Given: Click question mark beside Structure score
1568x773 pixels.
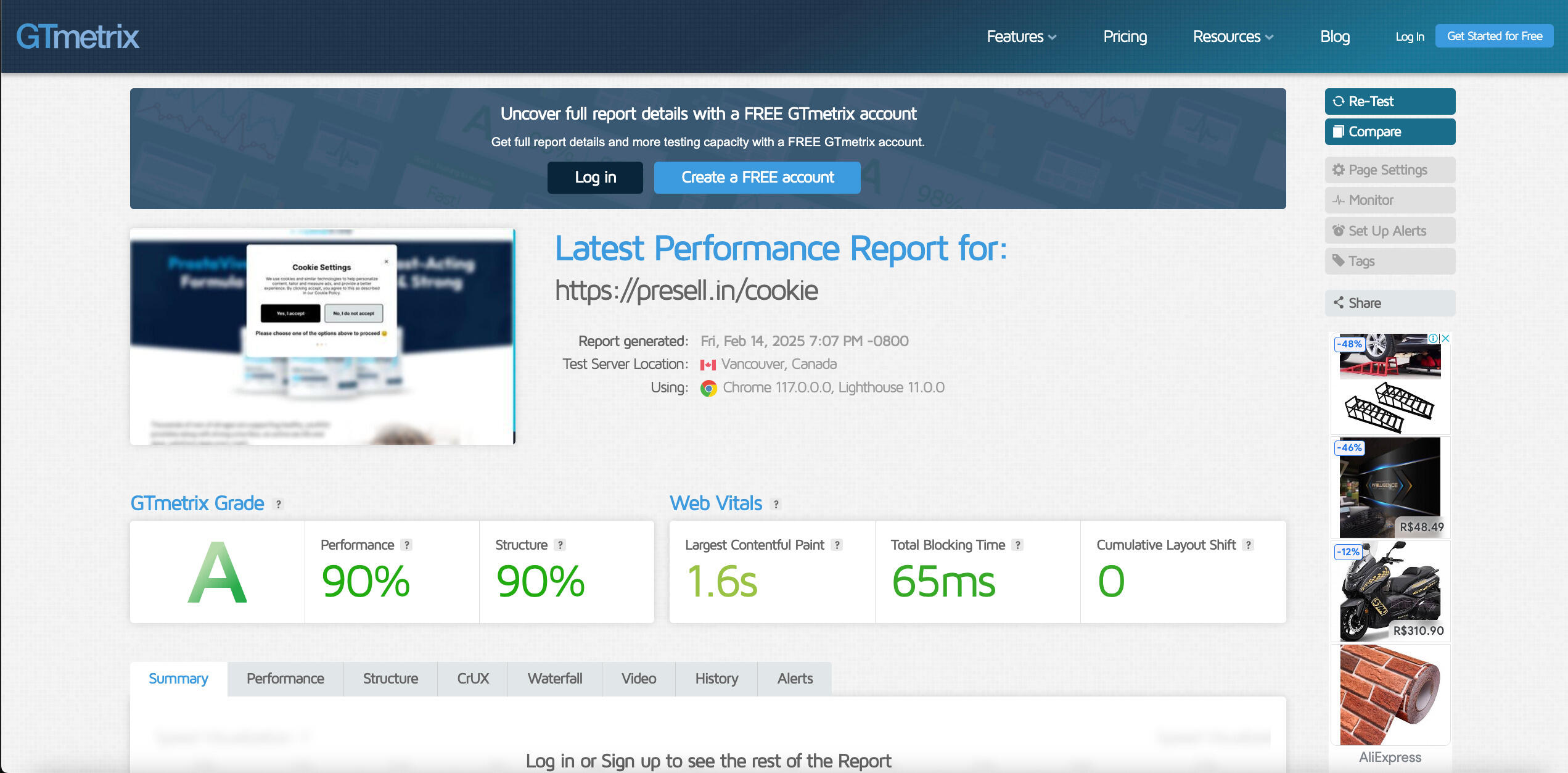Looking at the screenshot, I should (x=560, y=545).
